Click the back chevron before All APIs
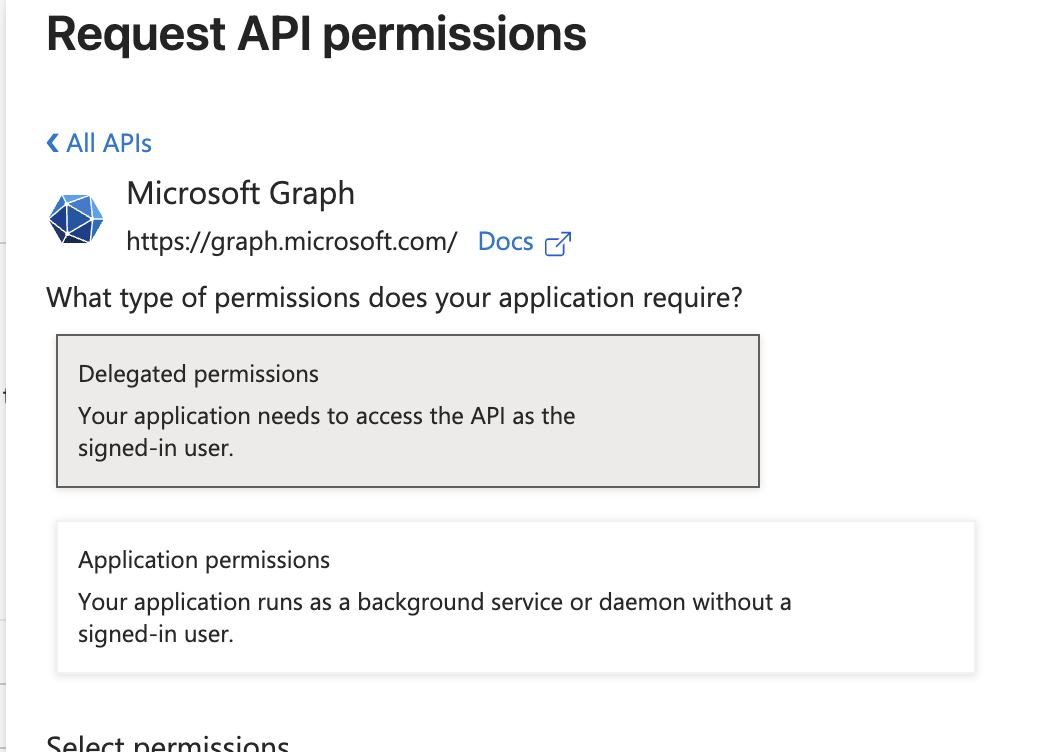This screenshot has height=752, width=1050. 52,143
